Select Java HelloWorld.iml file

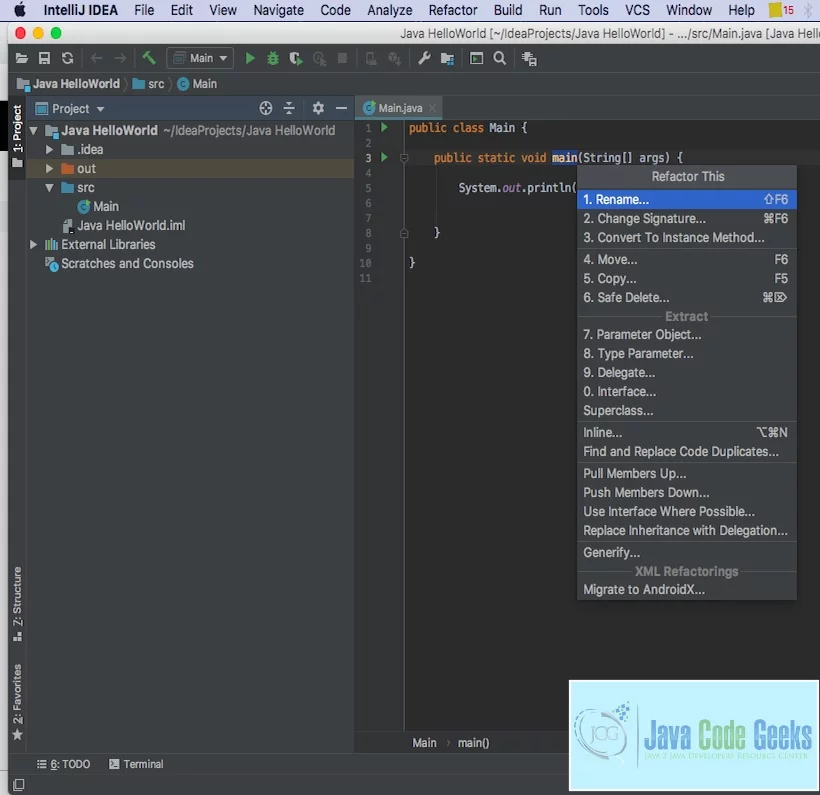point(124,225)
